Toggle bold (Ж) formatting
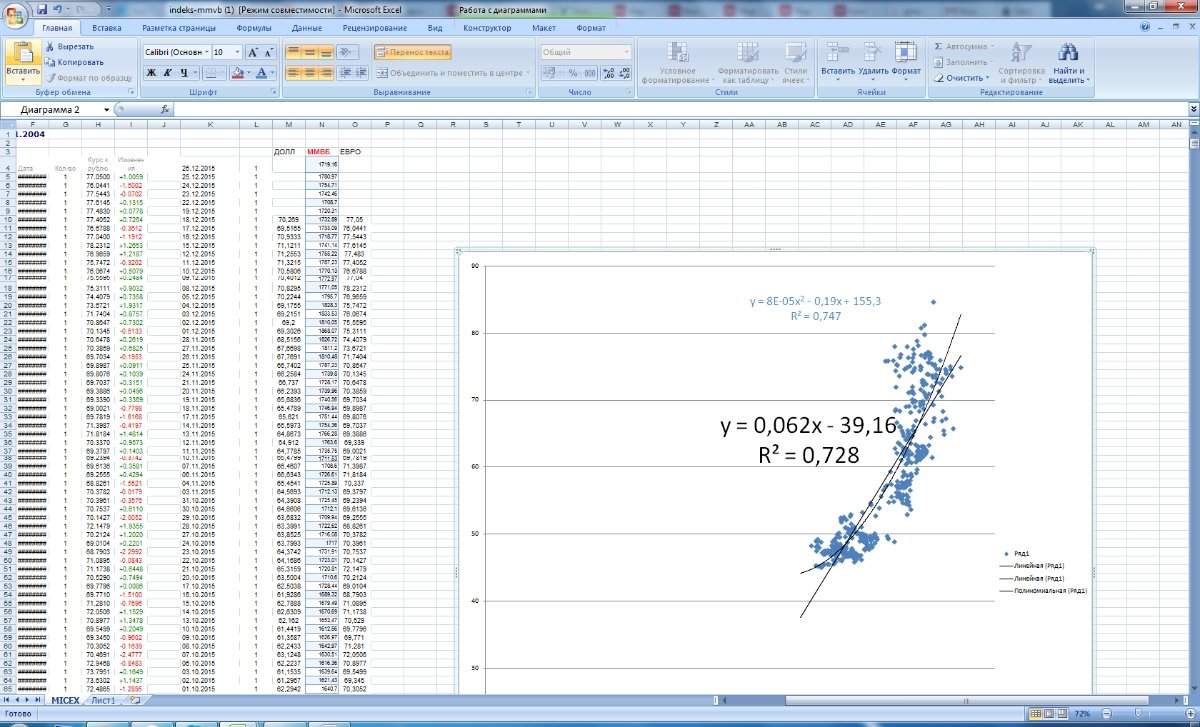The image size is (1200, 727). tap(152, 73)
